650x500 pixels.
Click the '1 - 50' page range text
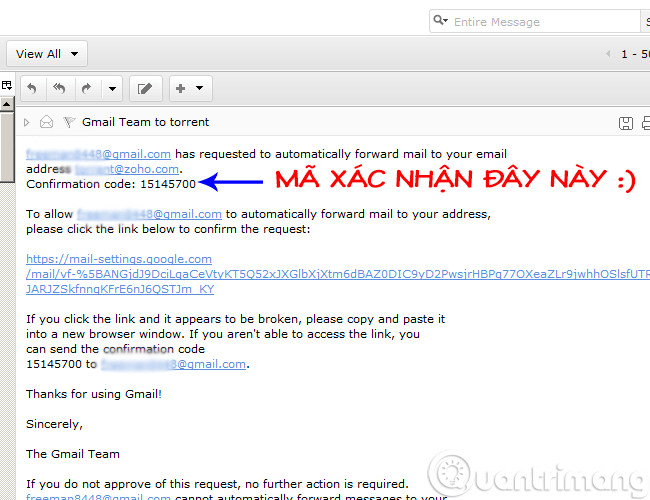tap(635, 54)
